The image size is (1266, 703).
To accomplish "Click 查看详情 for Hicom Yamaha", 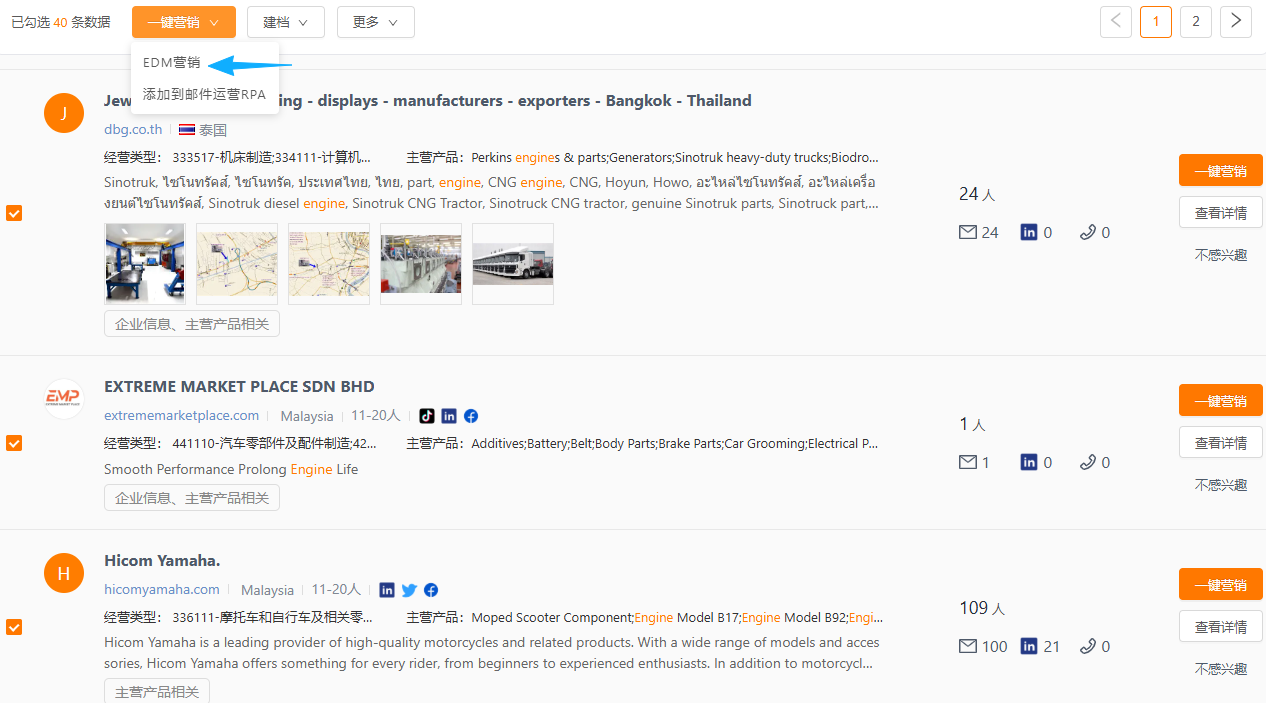I will click(x=1221, y=626).
